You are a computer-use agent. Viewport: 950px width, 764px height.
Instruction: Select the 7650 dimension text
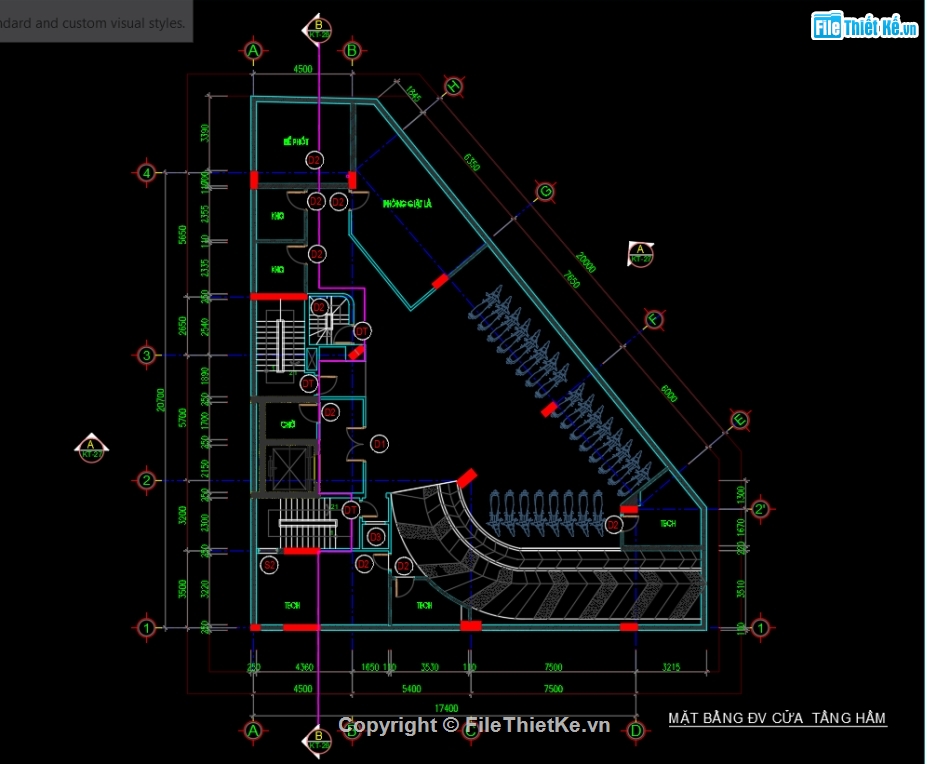click(x=572, y=280)
